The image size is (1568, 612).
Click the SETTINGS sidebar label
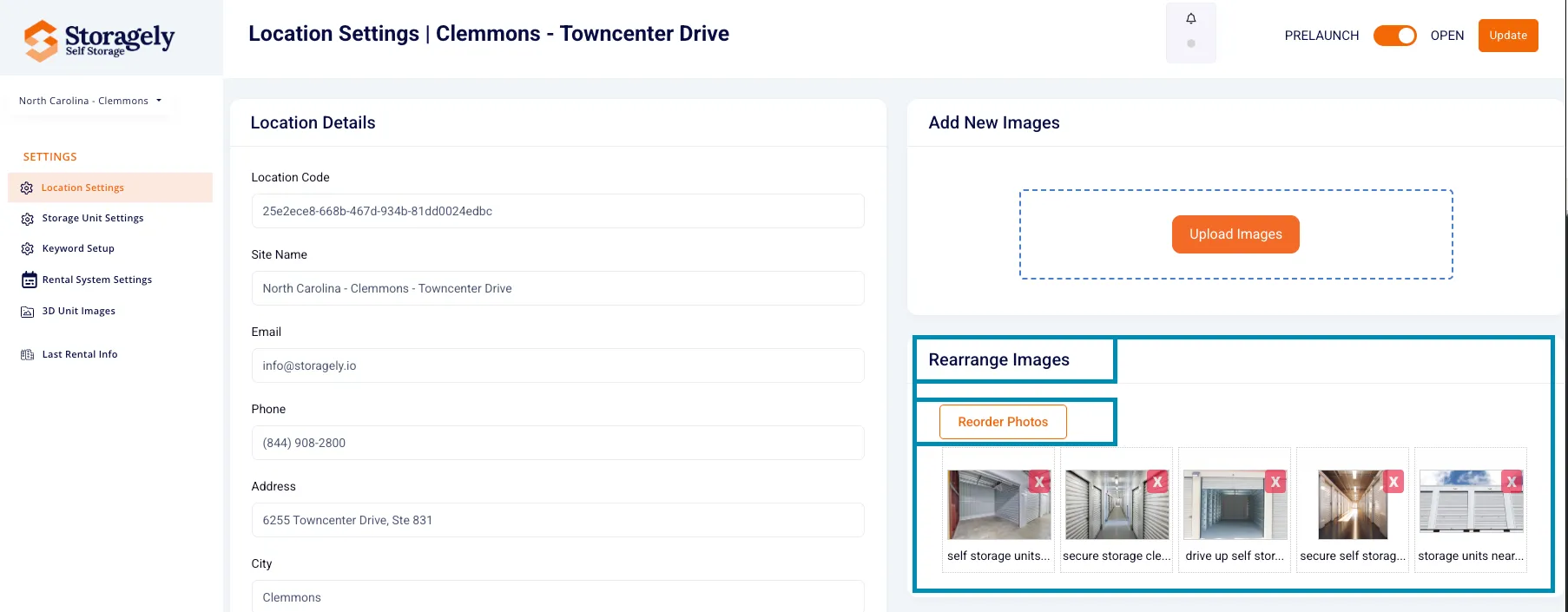(x=50, y=157)
